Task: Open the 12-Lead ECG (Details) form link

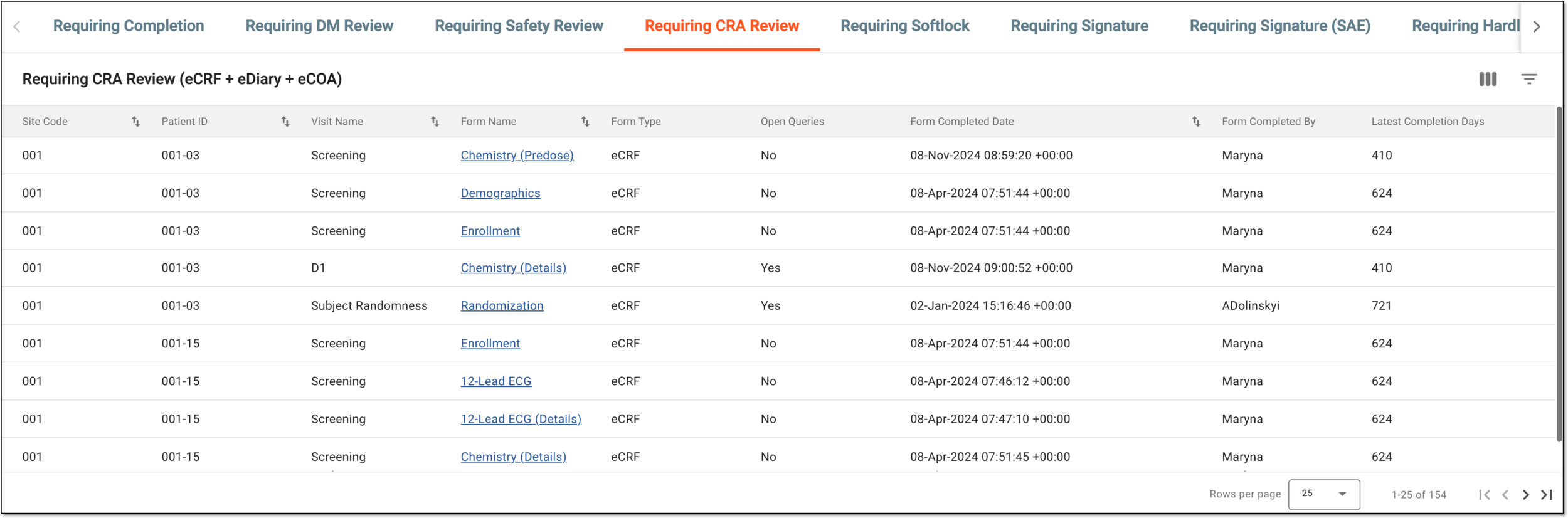Action: [521, 419]
